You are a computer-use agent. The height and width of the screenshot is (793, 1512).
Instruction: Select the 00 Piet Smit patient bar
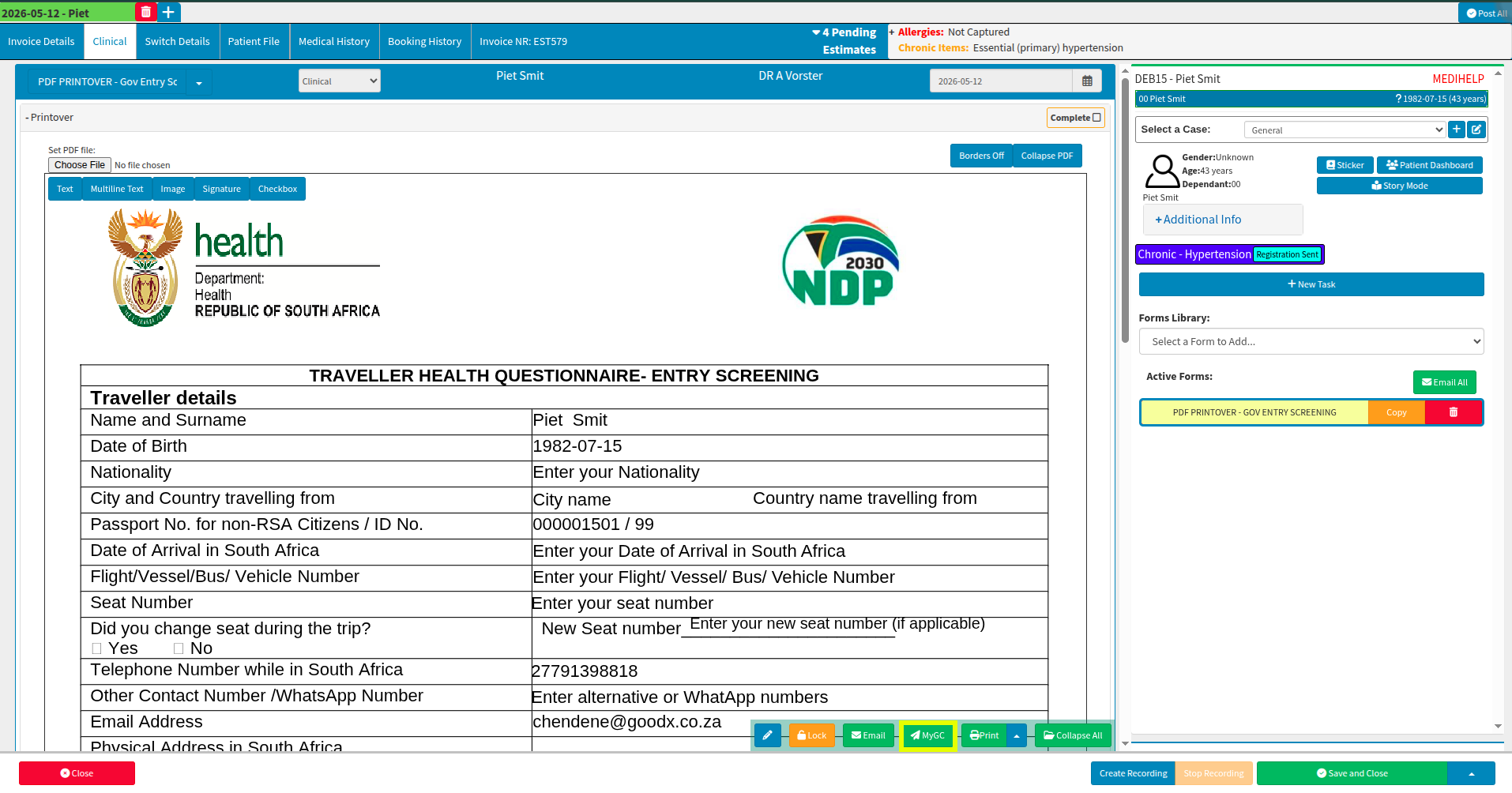click(1311, 99)
